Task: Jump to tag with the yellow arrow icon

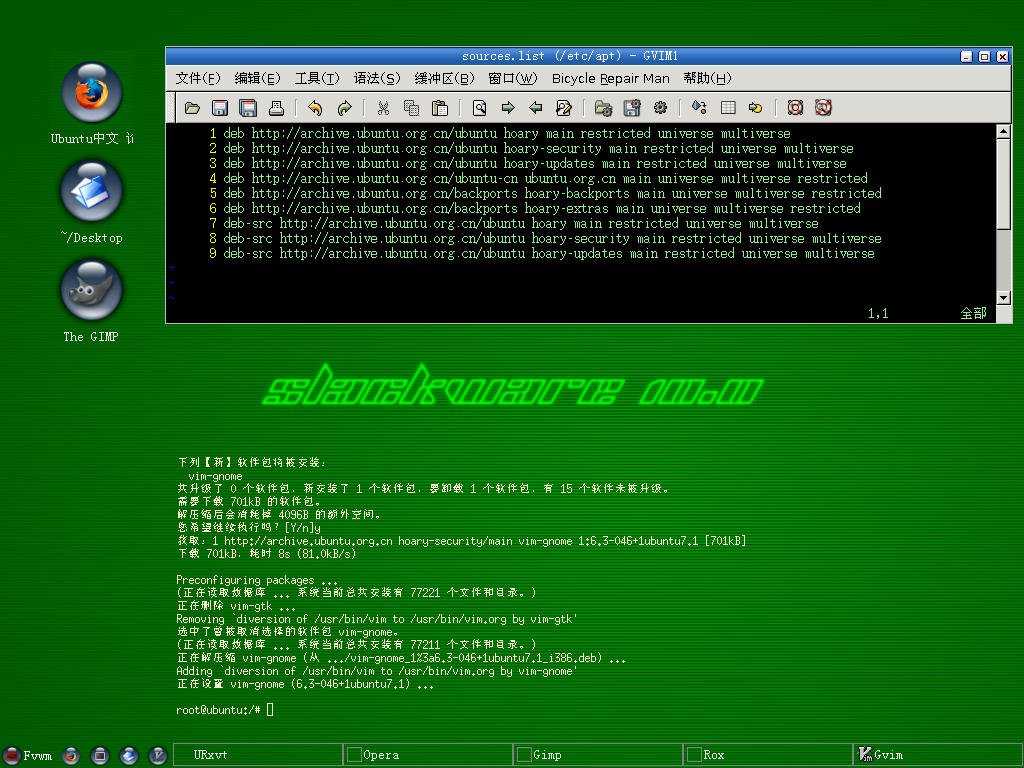Action: click(756, 108)
